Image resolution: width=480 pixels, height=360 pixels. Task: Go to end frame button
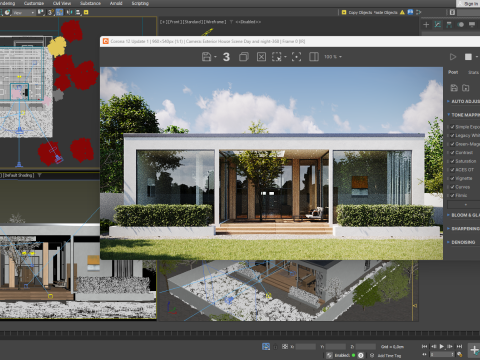coord(459,347)
